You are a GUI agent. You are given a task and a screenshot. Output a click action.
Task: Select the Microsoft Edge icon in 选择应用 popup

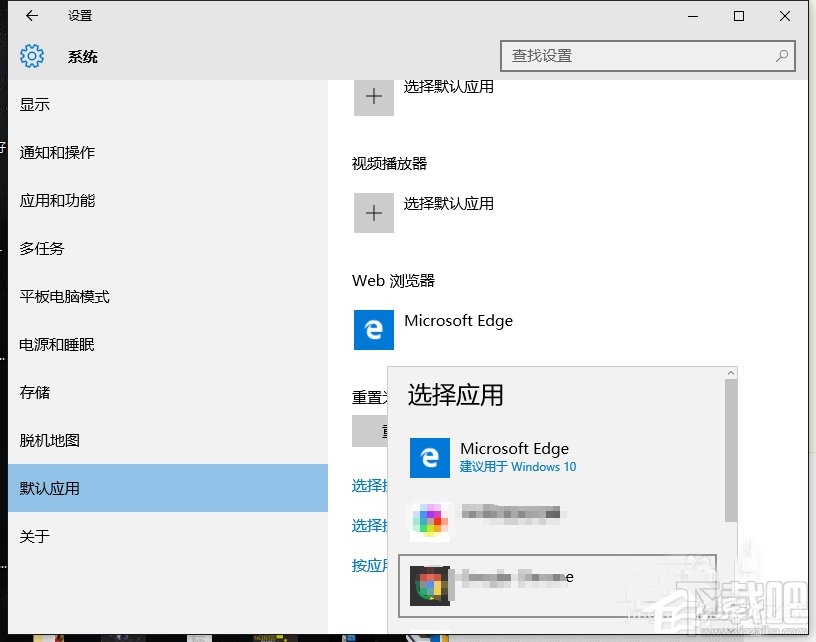coord(430,458)
